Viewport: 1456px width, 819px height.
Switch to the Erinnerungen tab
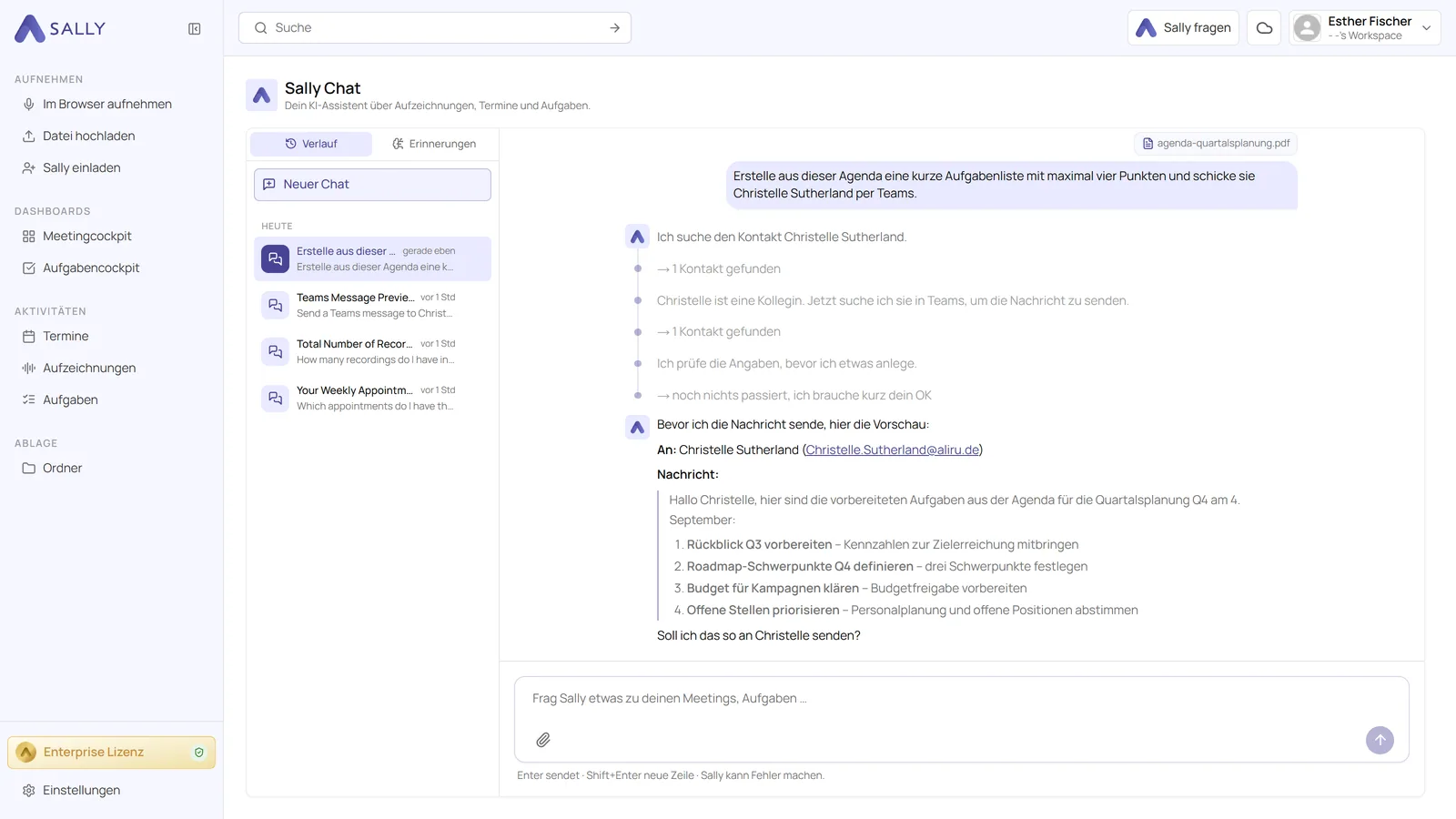(434, 144)
